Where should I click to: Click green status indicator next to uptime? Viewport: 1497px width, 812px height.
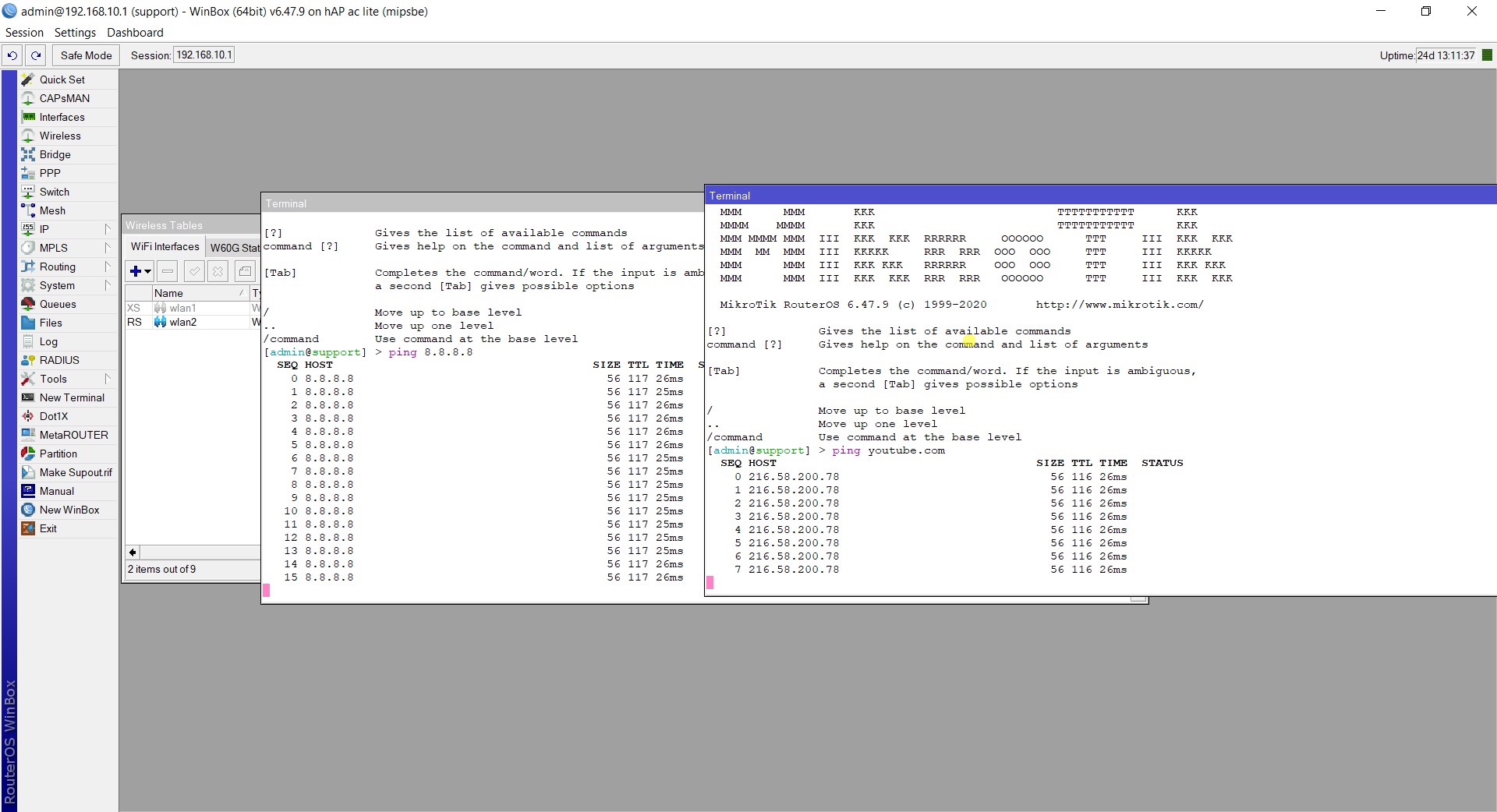click(x=1487, y=55)
